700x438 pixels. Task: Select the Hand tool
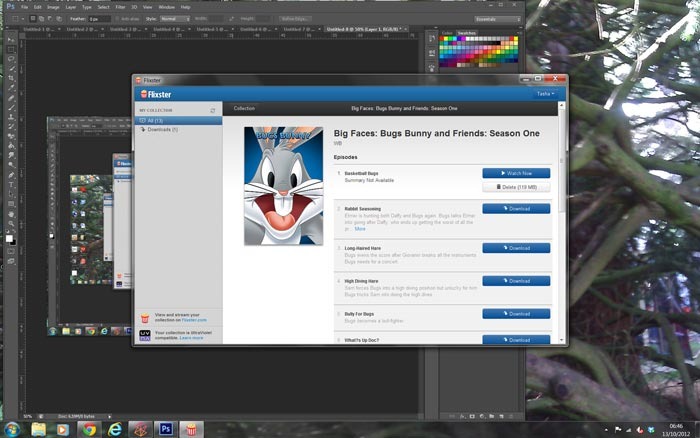(11, 214)
